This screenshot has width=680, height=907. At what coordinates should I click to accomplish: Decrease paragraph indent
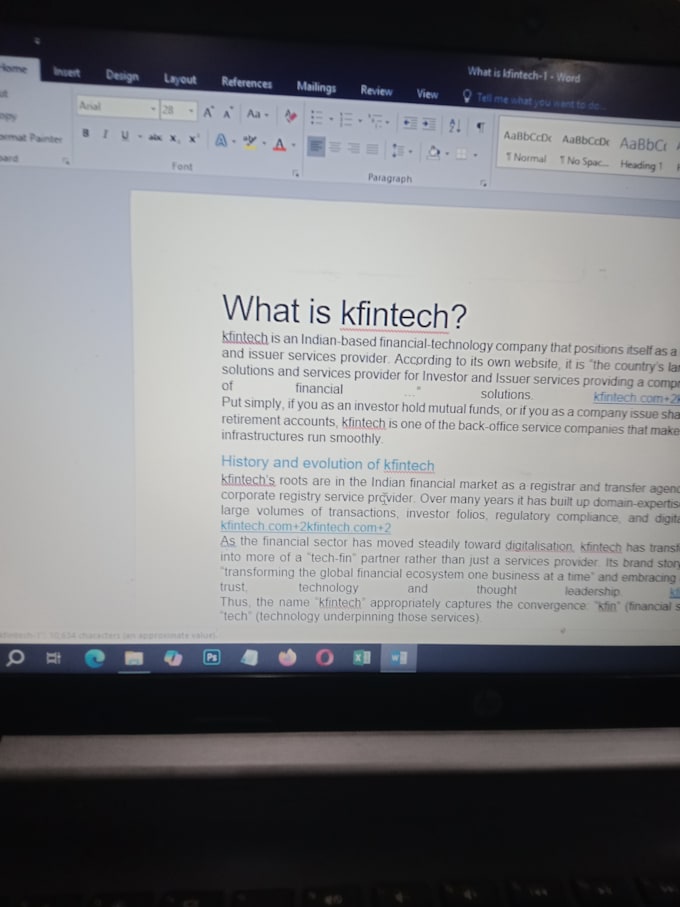[x=410, y=123]
